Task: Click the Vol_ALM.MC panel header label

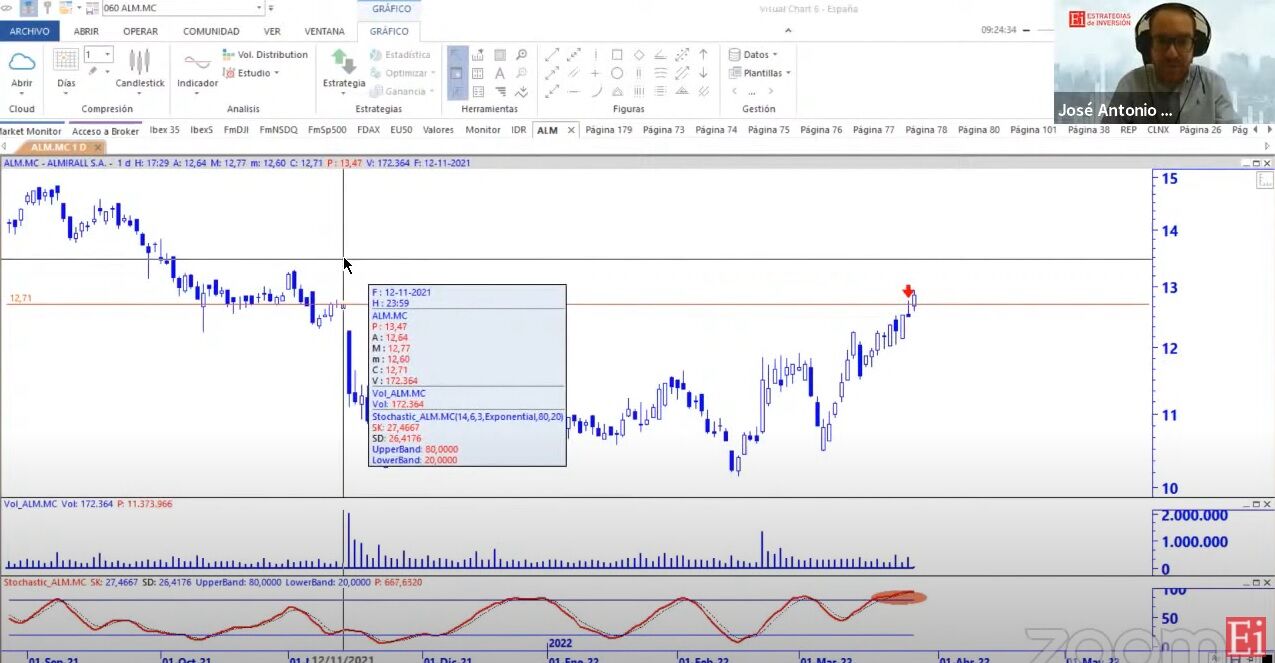Action: 31,504
